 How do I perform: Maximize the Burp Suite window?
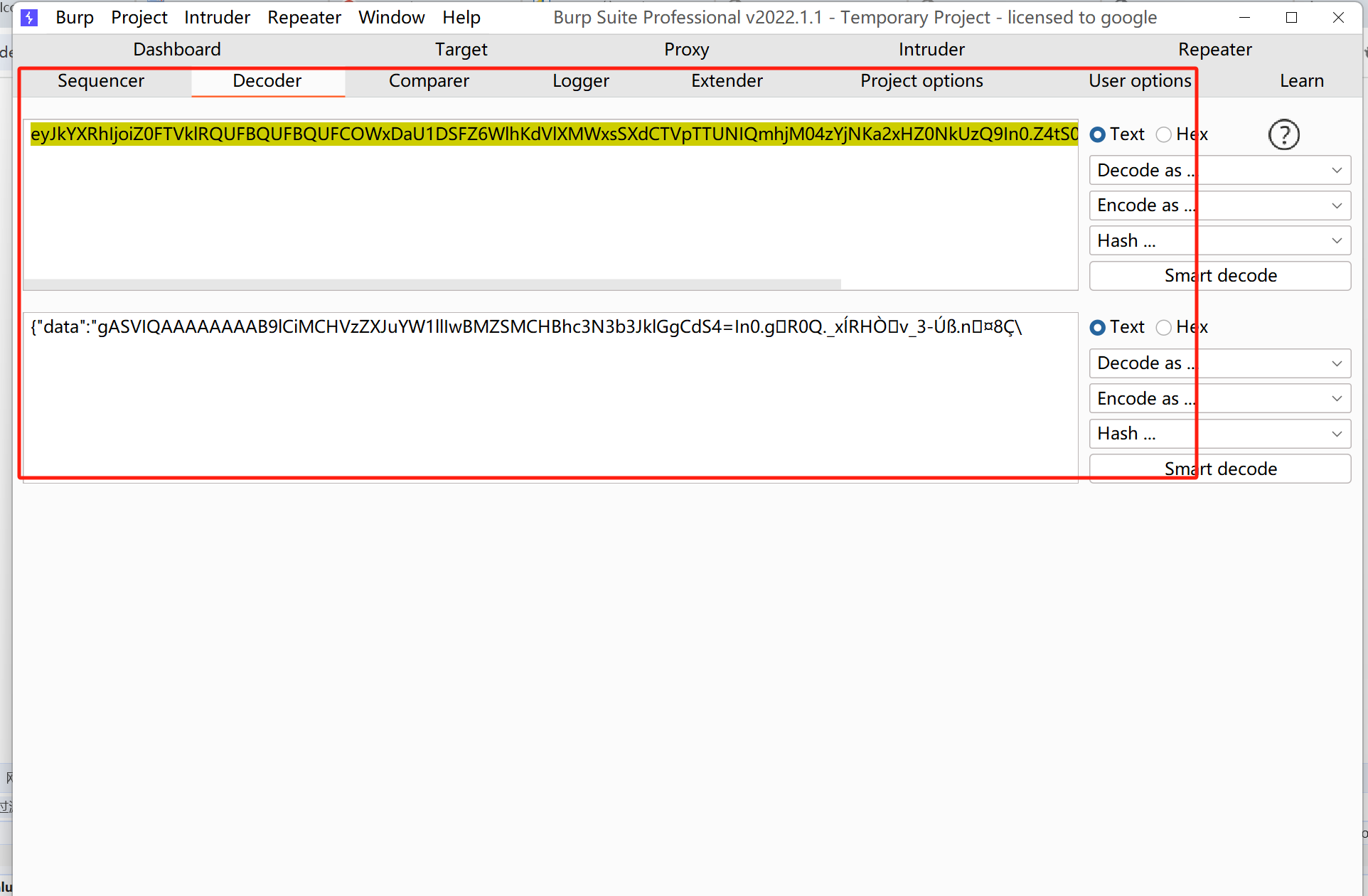1291,17
